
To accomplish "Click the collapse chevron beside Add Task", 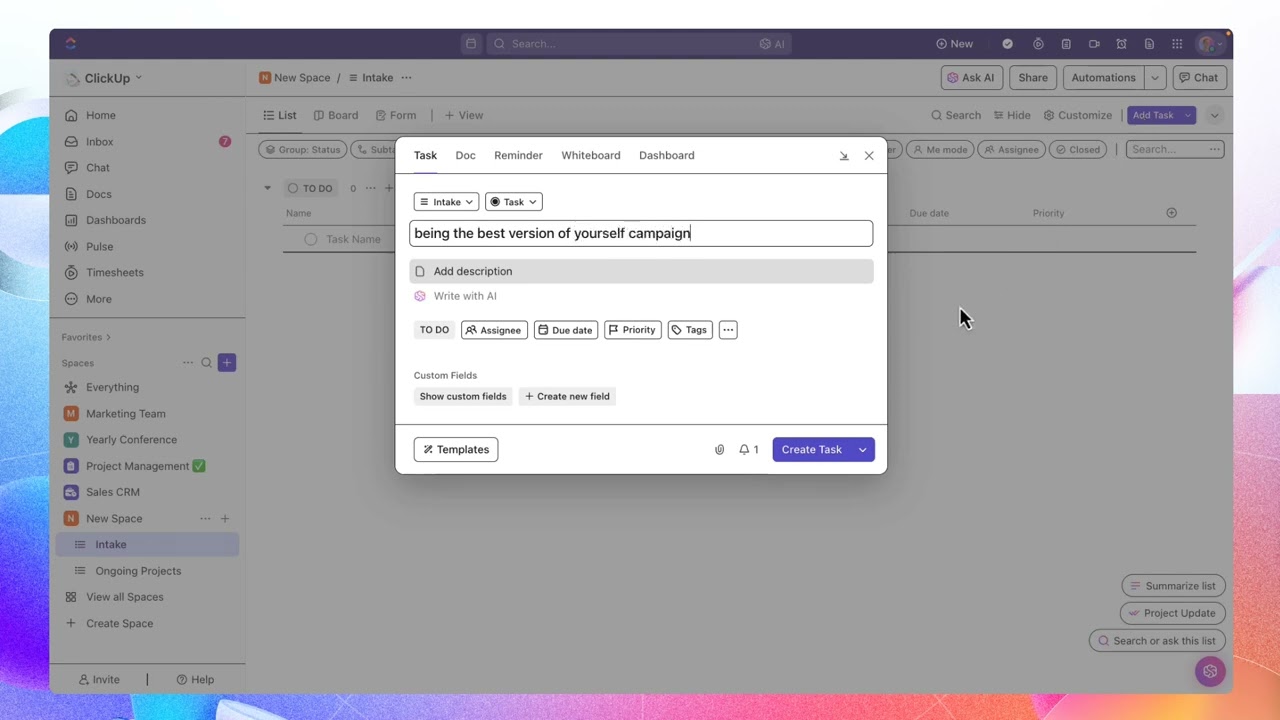I will (1215, 116).
